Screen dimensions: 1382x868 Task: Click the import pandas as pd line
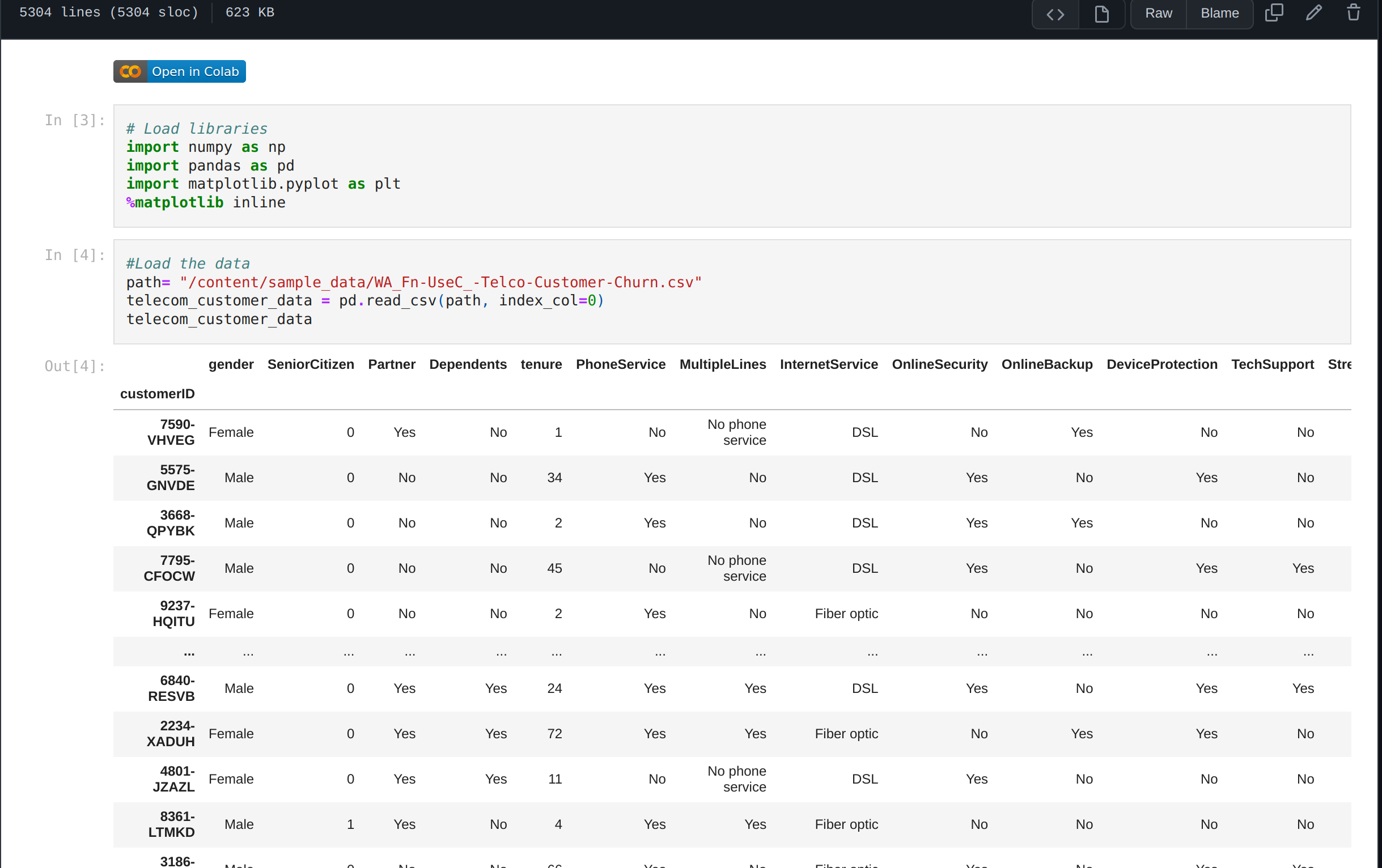point(210,165)
